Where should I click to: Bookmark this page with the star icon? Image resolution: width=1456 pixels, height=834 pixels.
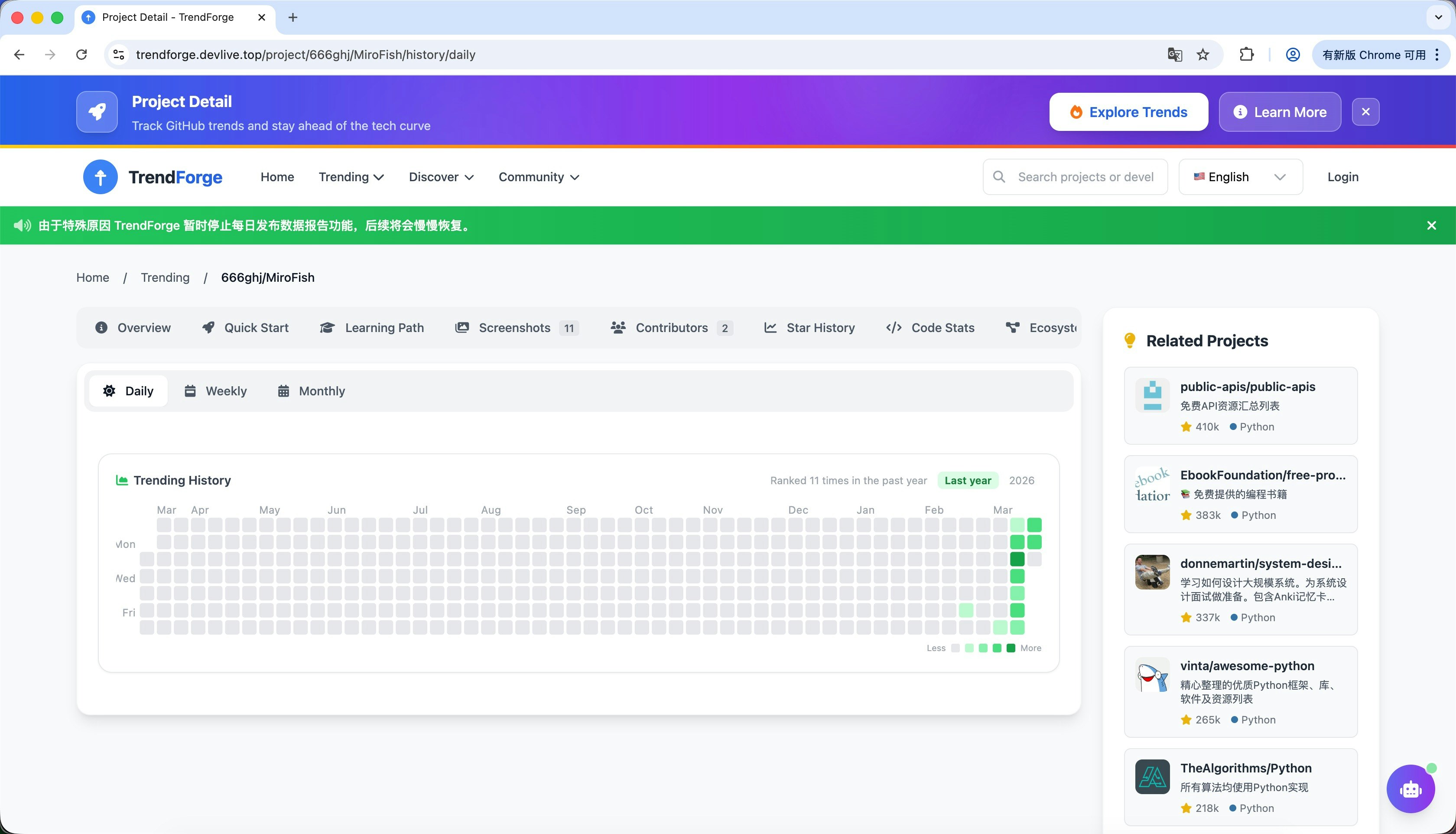click(x=1203, y=55)
